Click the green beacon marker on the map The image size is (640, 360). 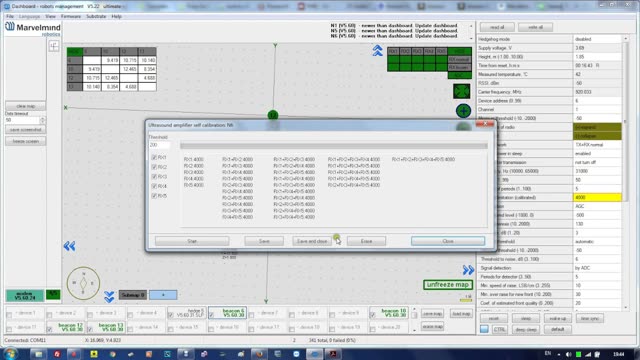pyautogui.click(x=273, y=115)
